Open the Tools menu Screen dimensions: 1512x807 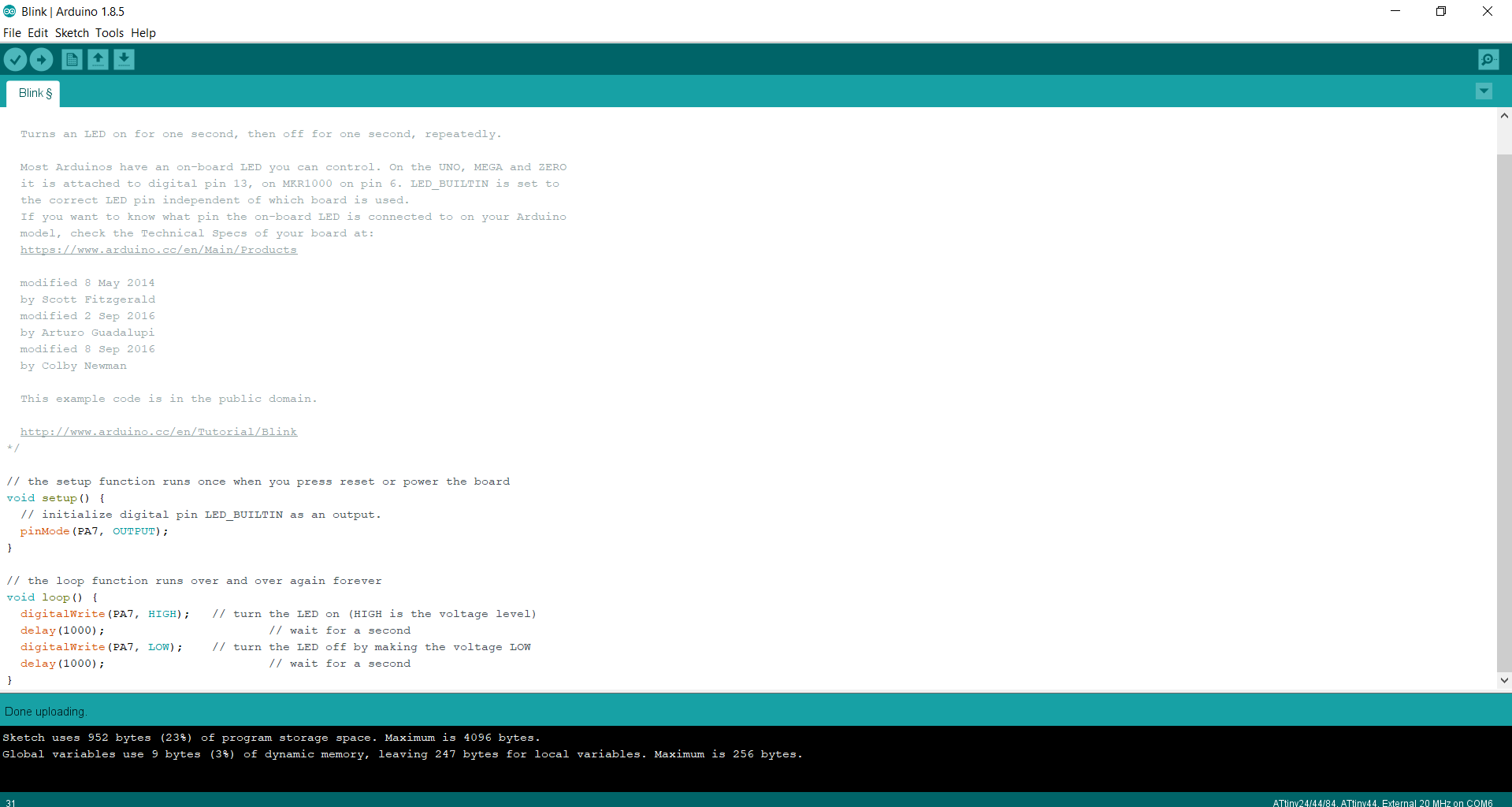(x=110, y=33)
